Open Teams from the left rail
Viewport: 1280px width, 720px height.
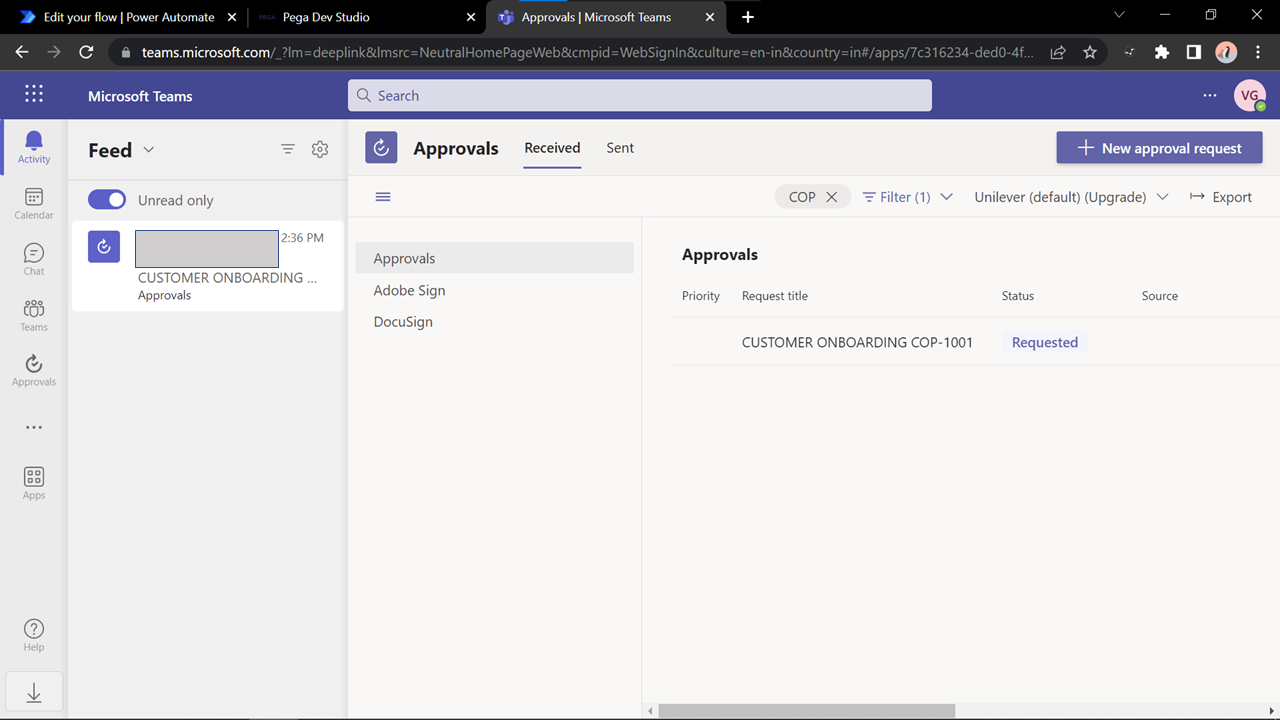click(34, 315)
